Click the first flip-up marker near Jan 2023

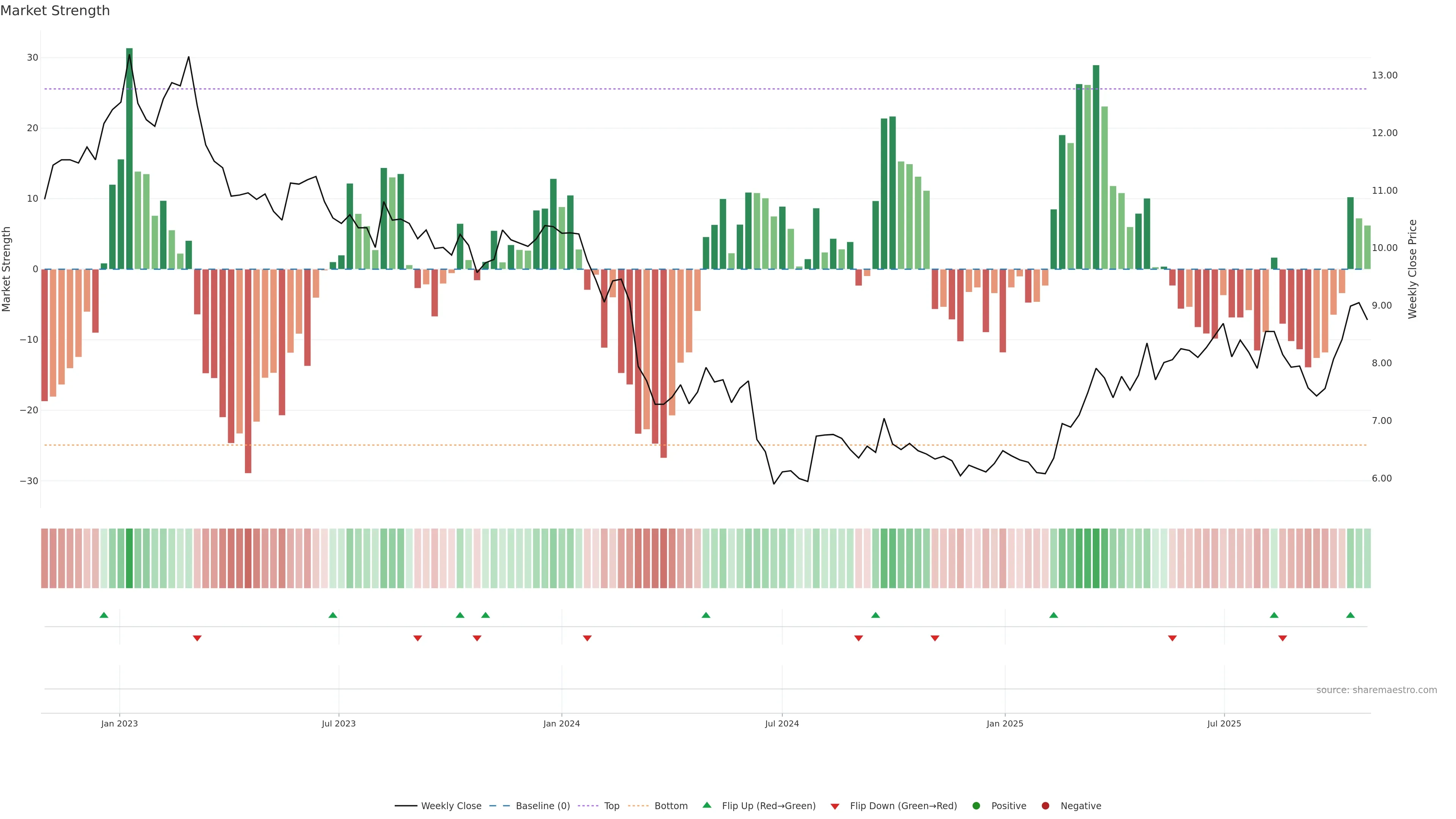click(104, 615)
